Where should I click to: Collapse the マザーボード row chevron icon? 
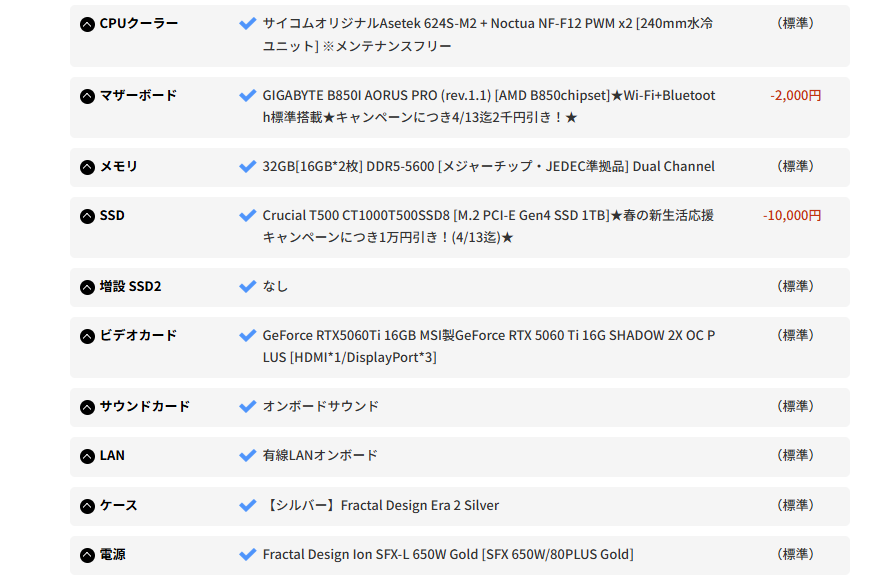(x=87, y=96)
